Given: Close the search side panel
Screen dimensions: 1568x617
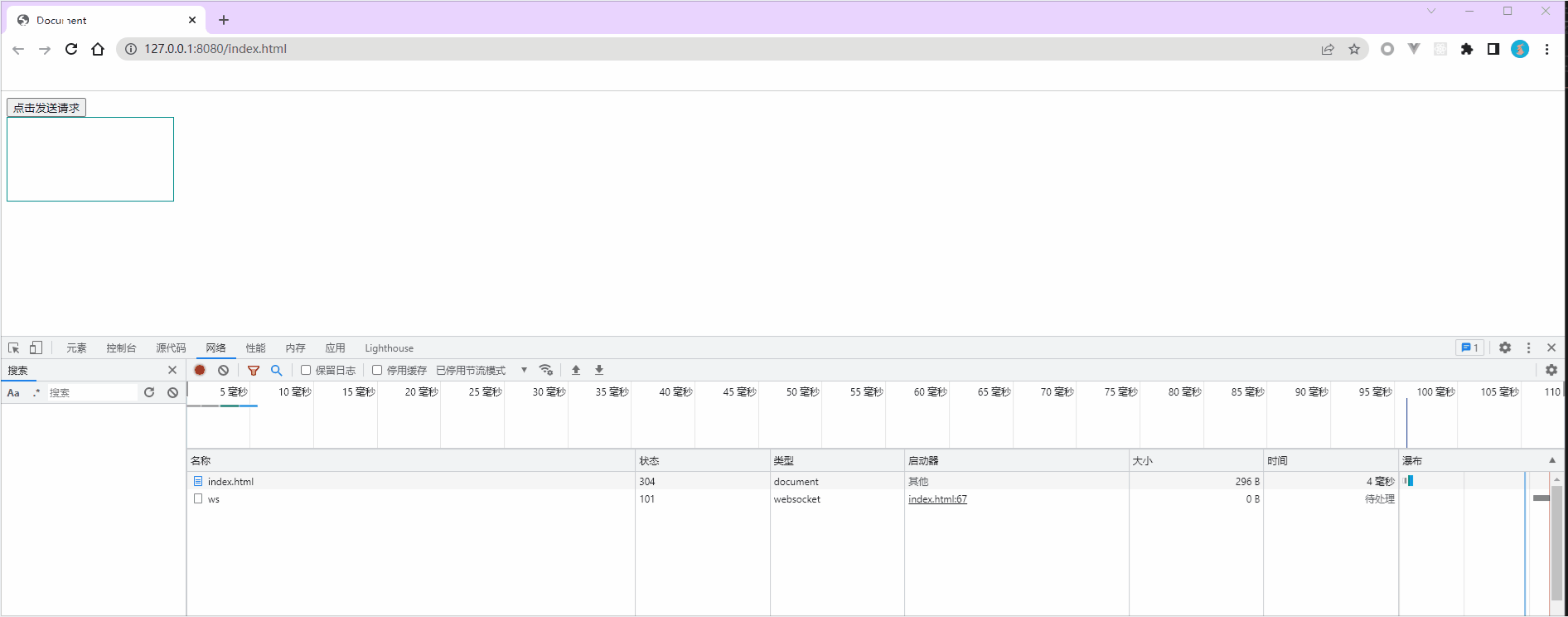Looking at the screenshot, I should pos(172,370).
